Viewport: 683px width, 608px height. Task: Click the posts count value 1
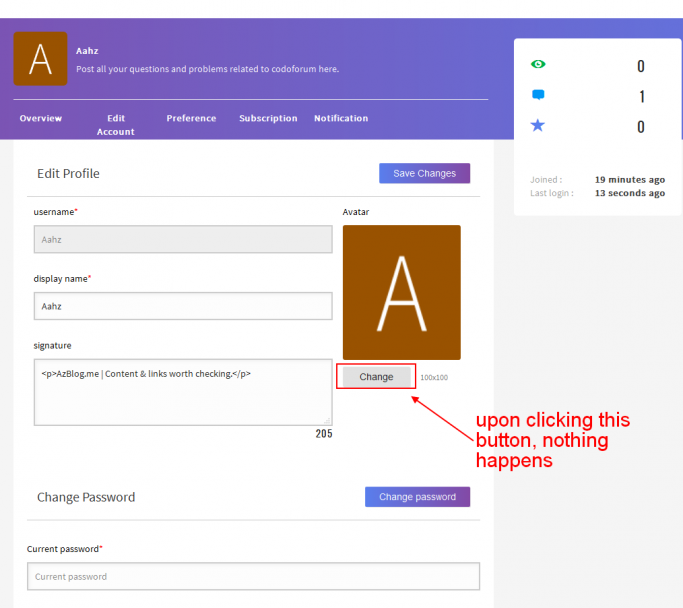point(642,96)
